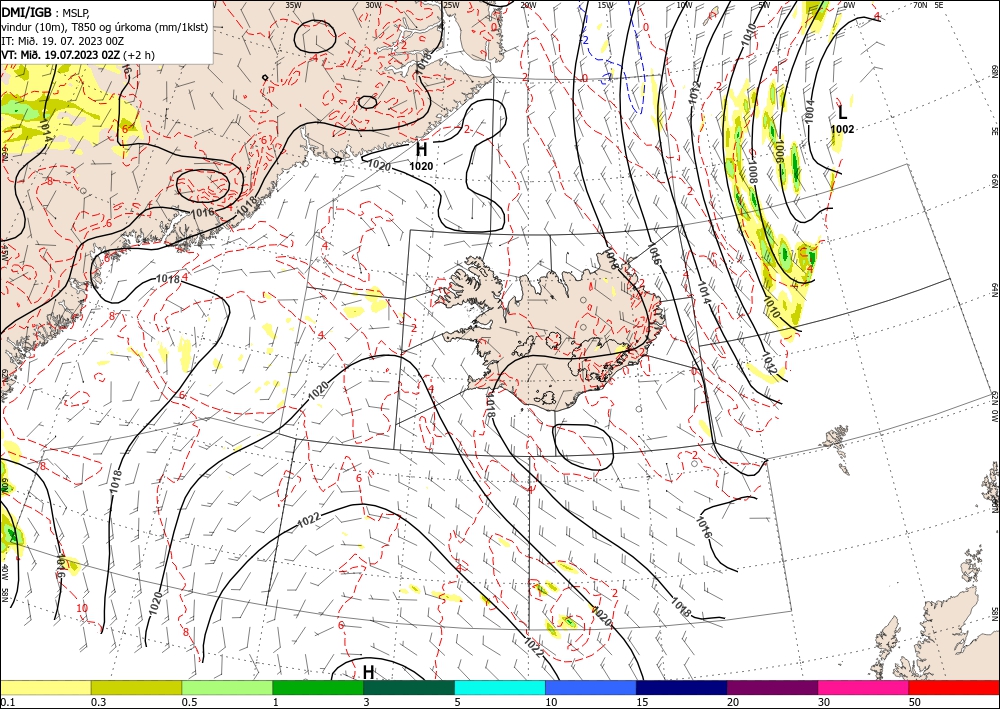Screen dimensions: 1000x709
Task: Click the legend value '50'
Action: 915,702
